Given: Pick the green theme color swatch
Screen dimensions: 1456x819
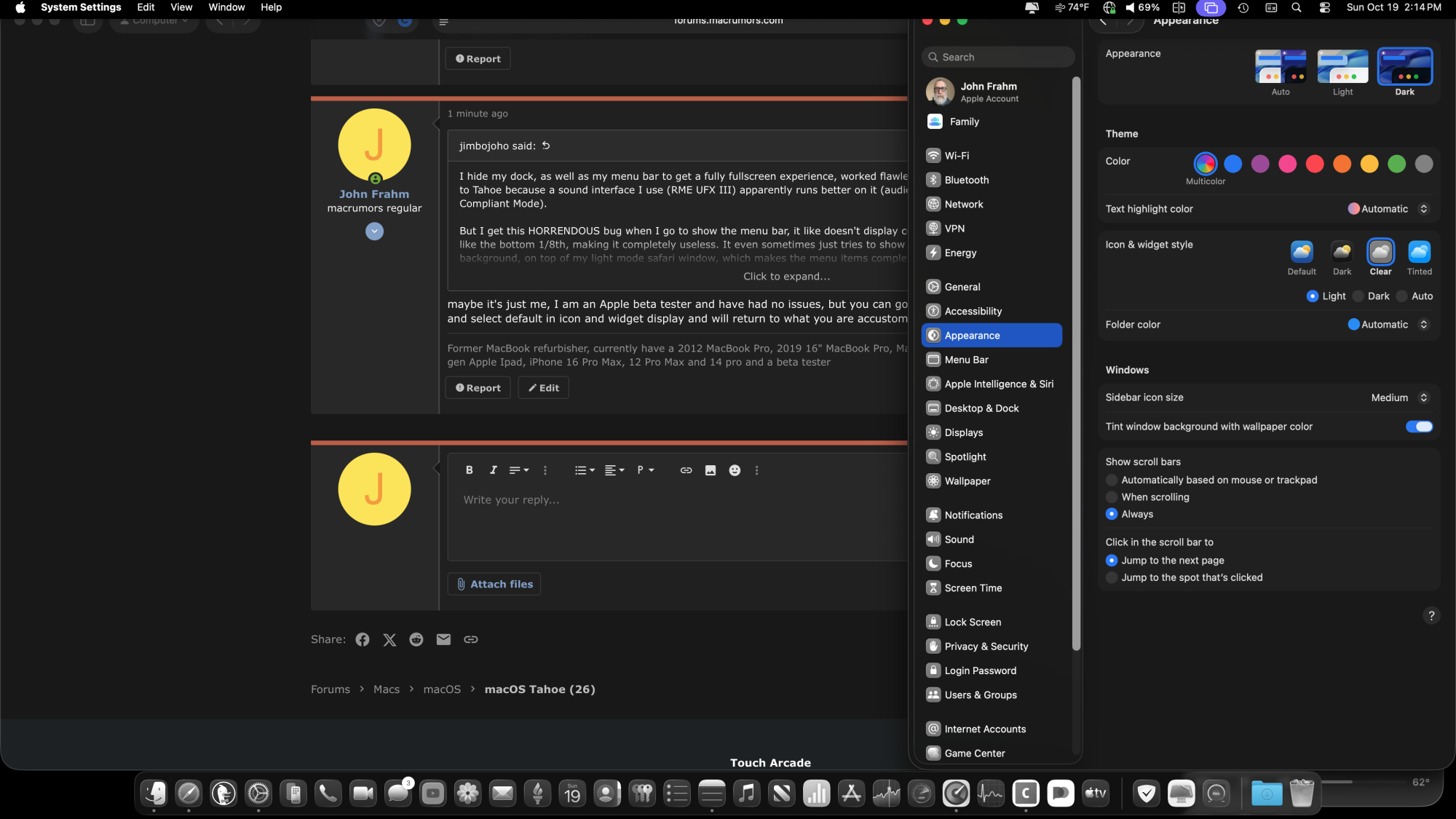Looking at the screenshot, I should pos(1396,165).
